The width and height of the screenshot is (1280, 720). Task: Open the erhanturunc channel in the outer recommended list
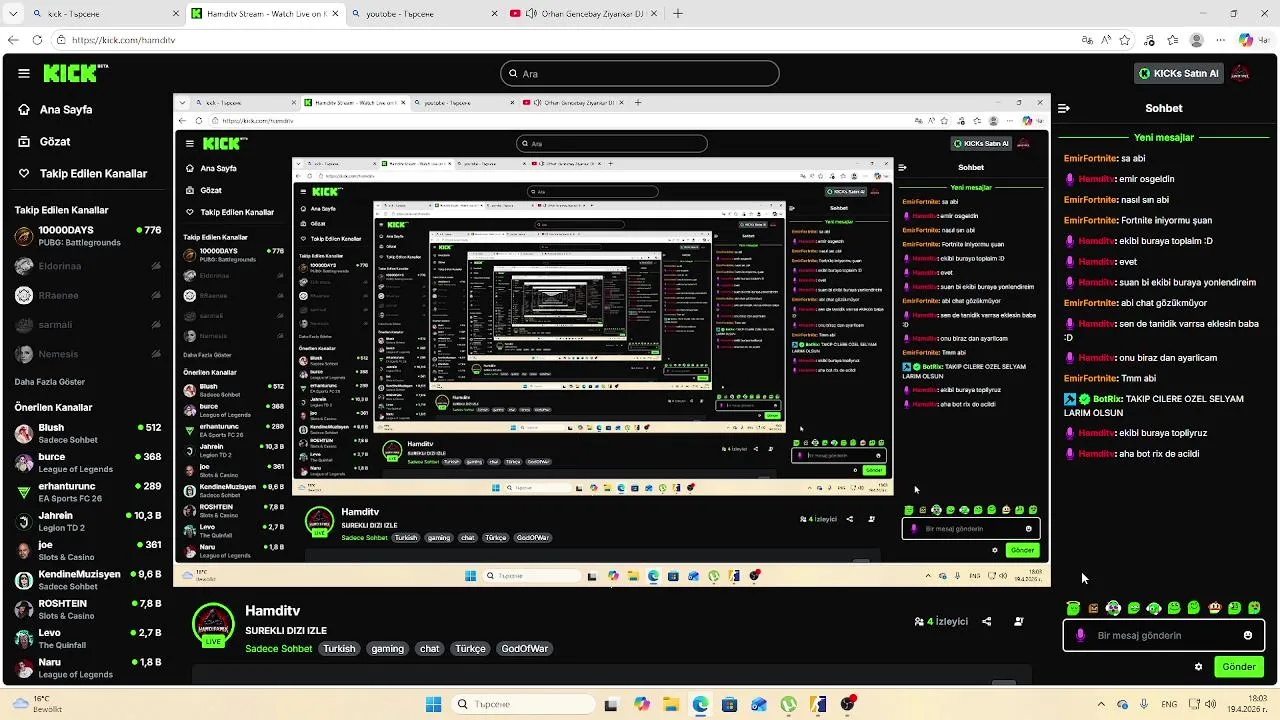click(87, 492)
